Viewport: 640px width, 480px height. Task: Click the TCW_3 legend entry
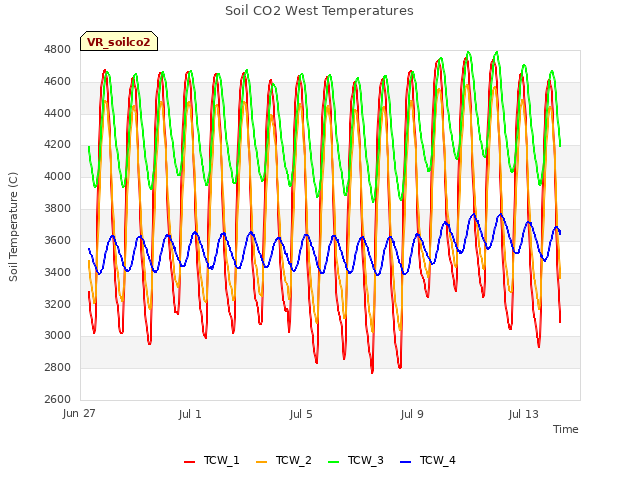coord(356,460)
